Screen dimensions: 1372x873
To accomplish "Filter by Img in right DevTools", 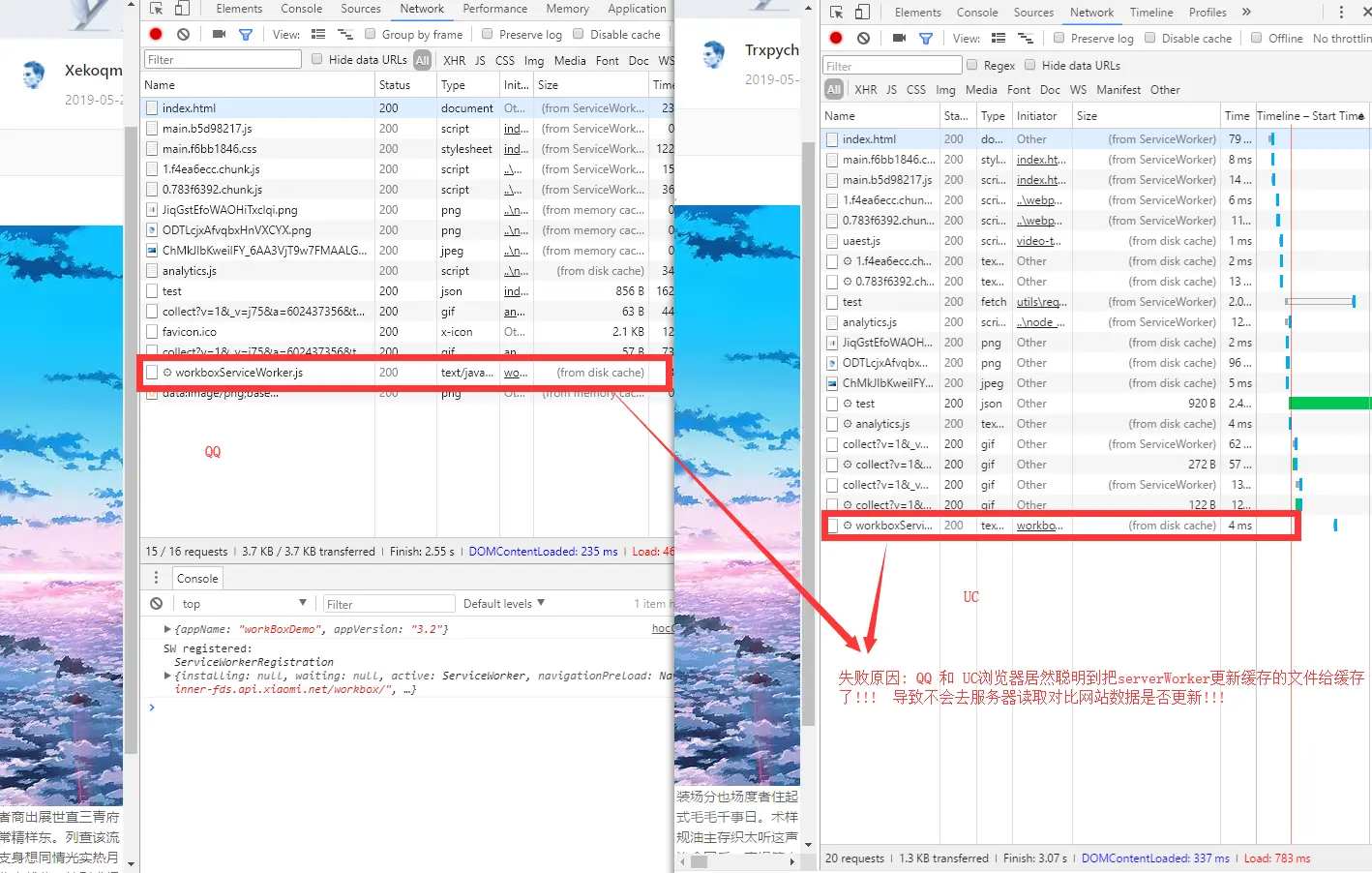I will [x=945, y=90].
